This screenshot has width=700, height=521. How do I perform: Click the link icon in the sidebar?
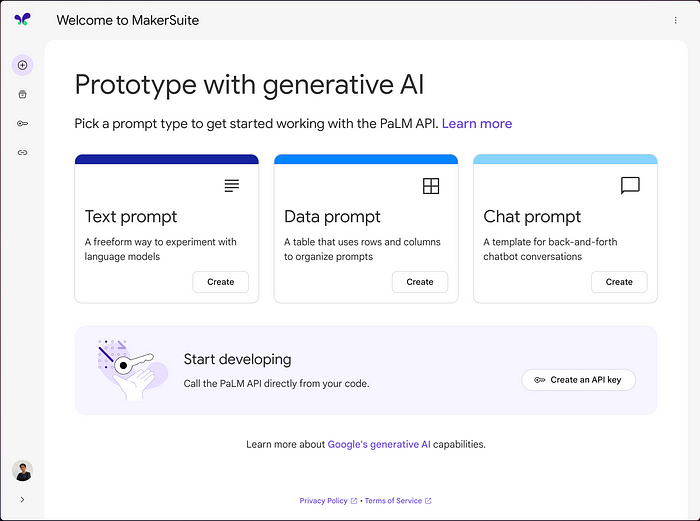pos(22,153)
